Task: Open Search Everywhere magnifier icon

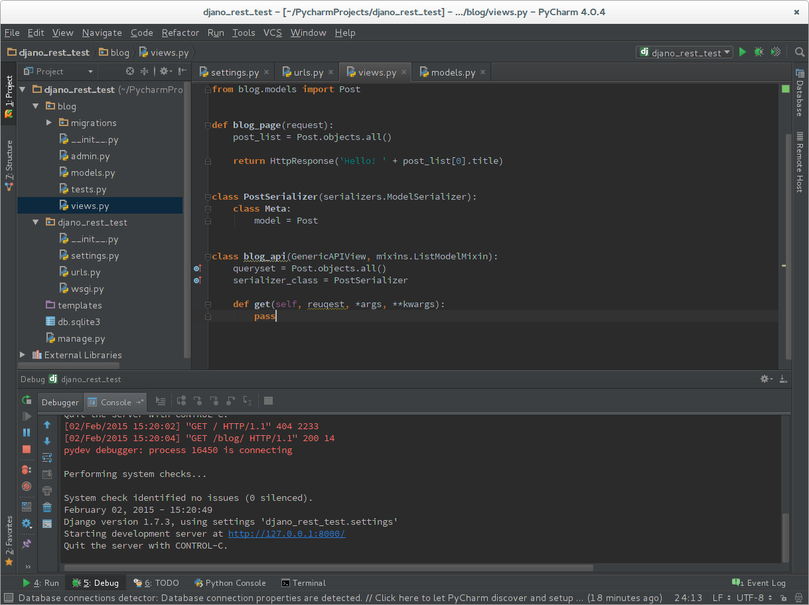Action: (x=799, y=52)
